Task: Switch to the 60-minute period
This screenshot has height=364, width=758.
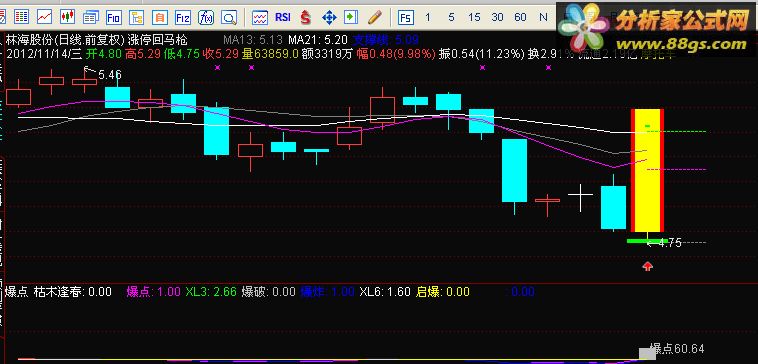Action: pos(520,17)
